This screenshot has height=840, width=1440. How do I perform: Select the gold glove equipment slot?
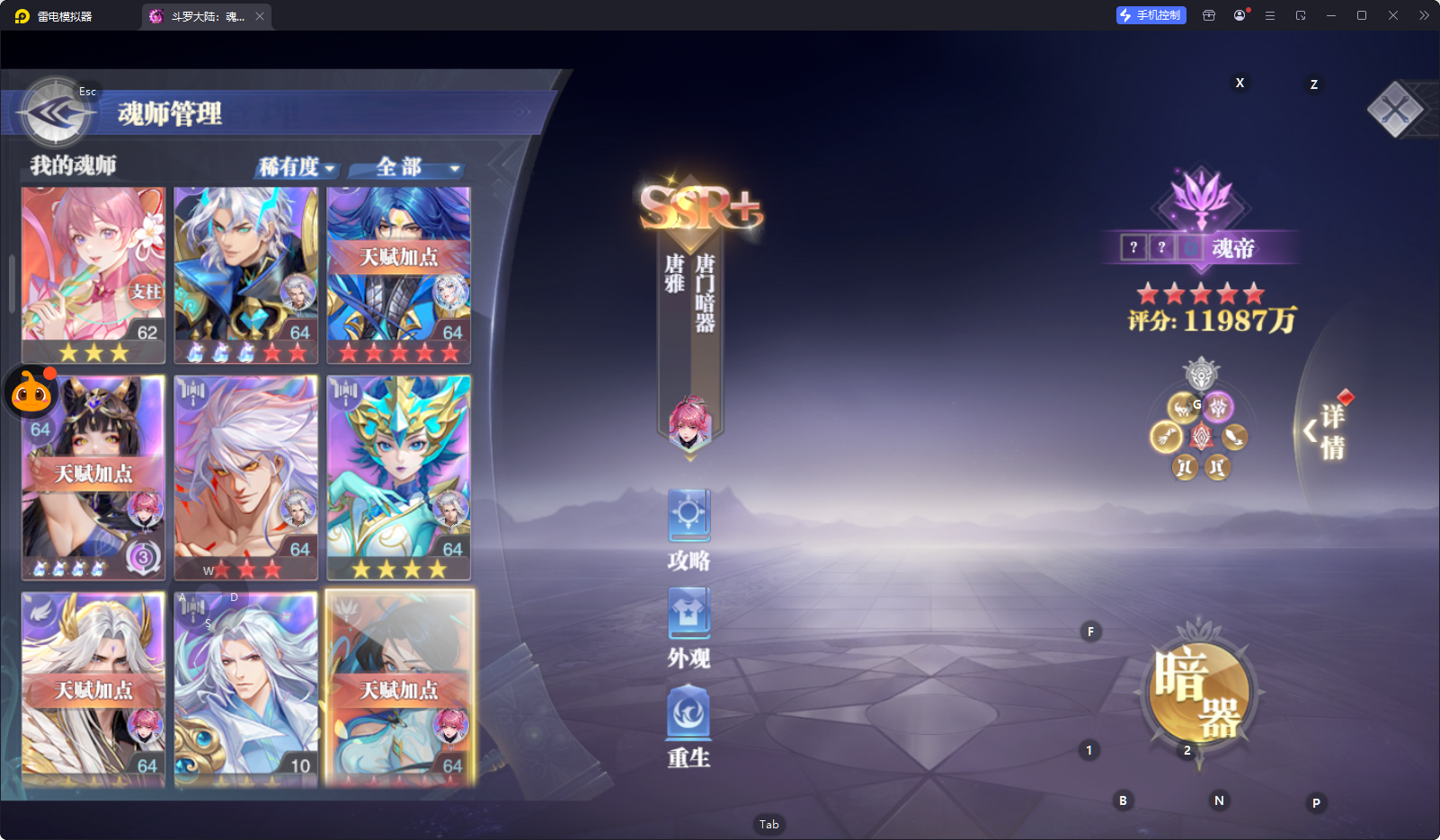pyautogui.click(x=1166, y=438)
